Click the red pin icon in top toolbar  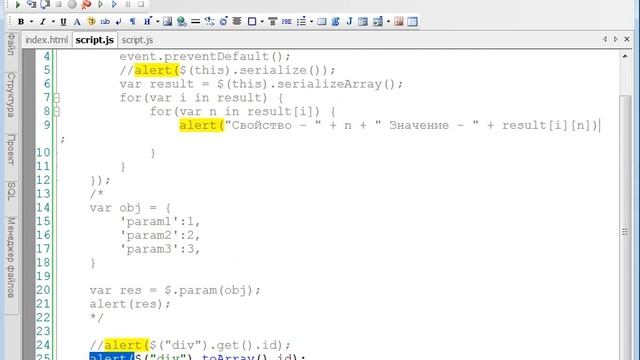click(x=86, y=4)
